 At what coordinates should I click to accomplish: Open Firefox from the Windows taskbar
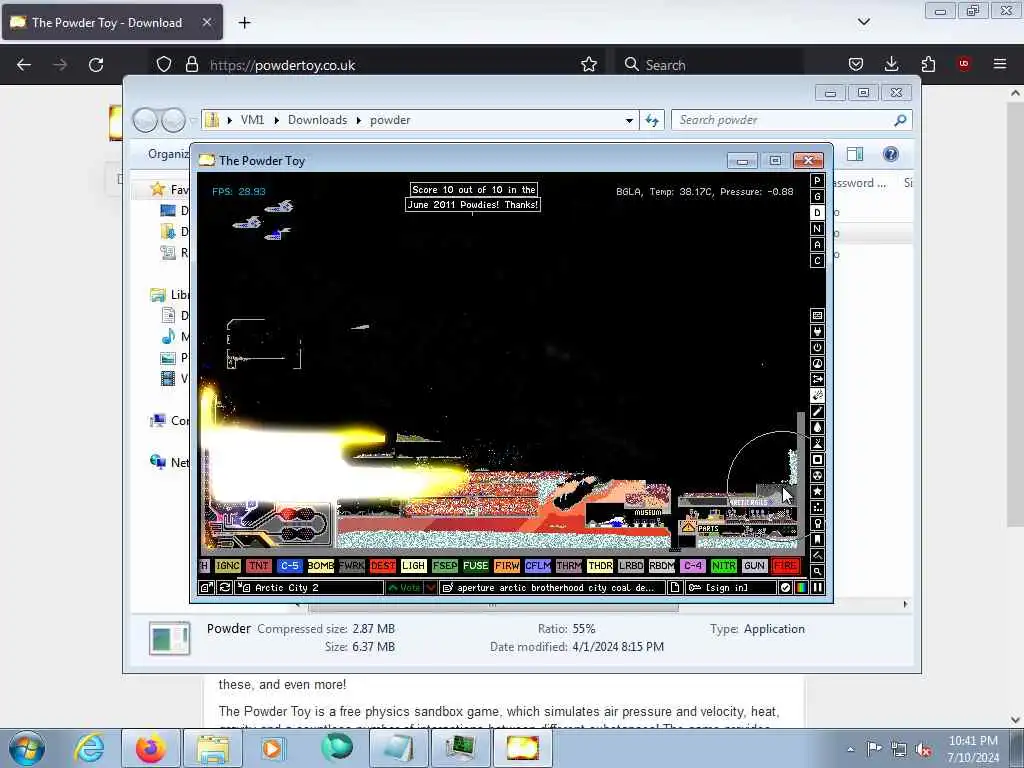pos(151,748)
